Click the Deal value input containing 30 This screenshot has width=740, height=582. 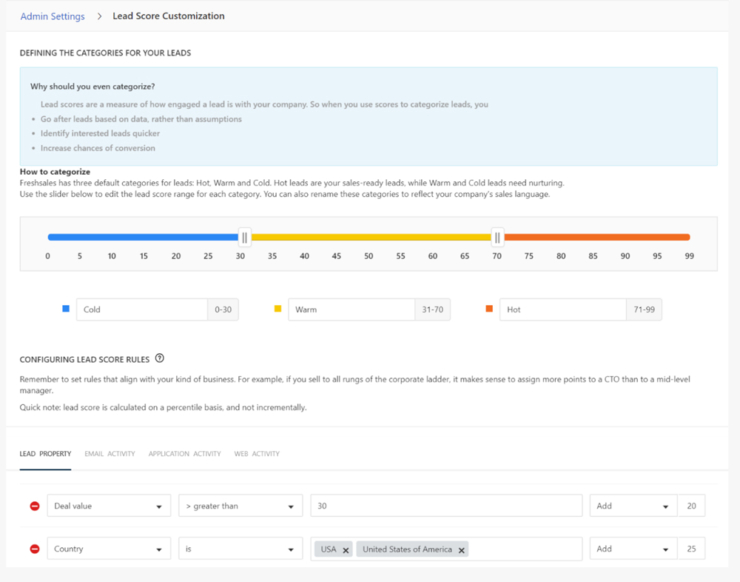(x=446, y=506)
